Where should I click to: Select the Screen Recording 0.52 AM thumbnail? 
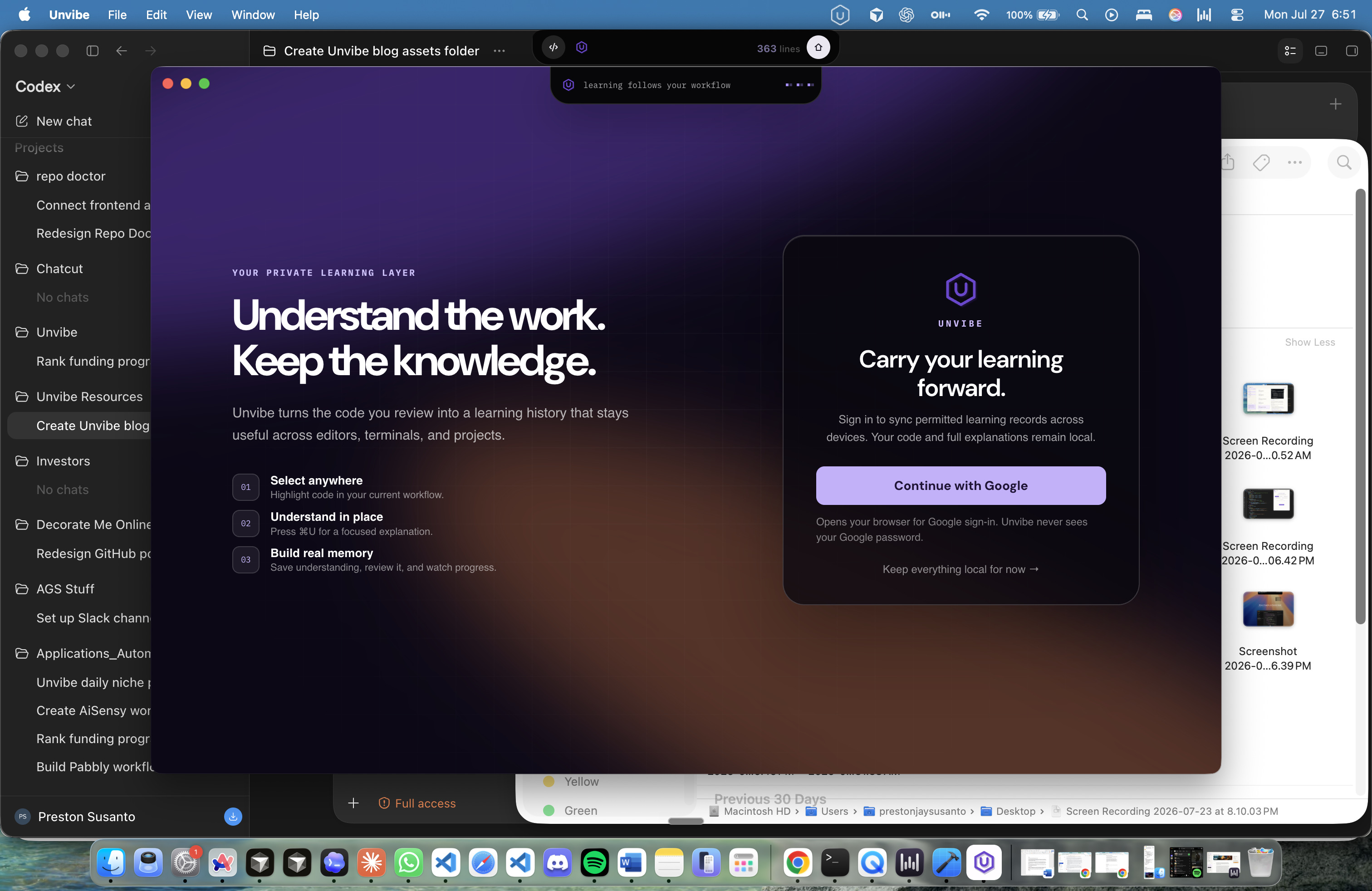(x=1268, y=399)
